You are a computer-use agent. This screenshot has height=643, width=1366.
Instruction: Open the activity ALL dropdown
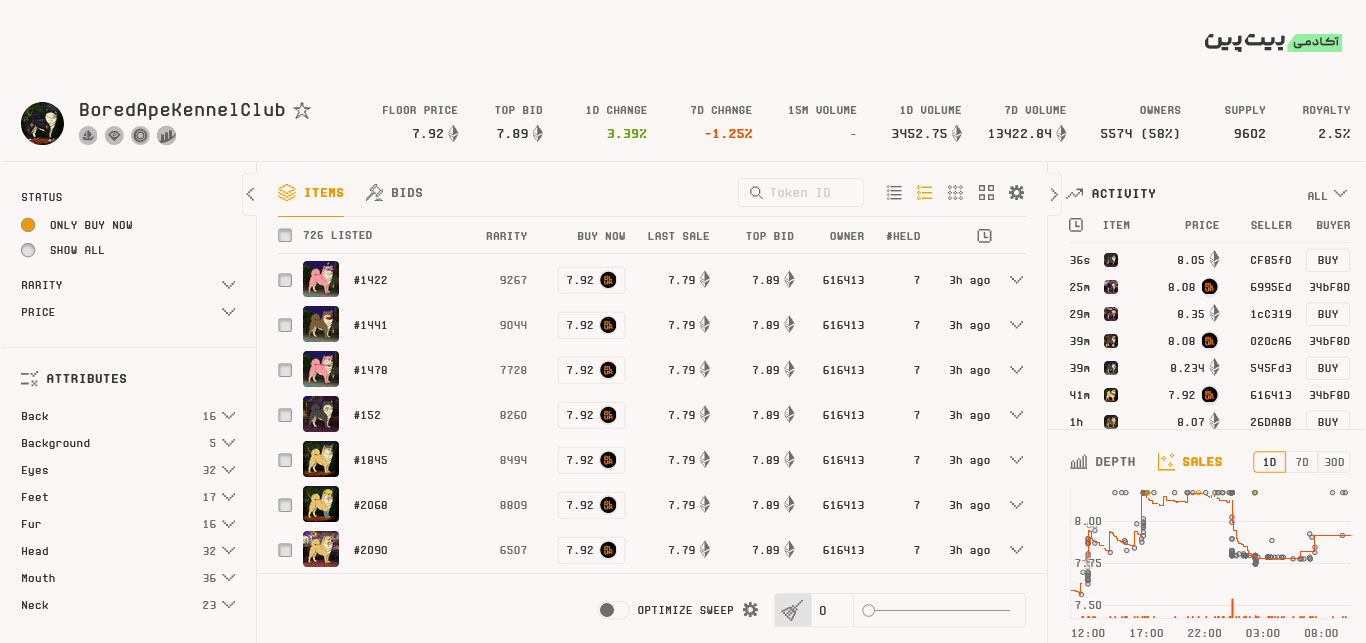[x=1327, y=195]
